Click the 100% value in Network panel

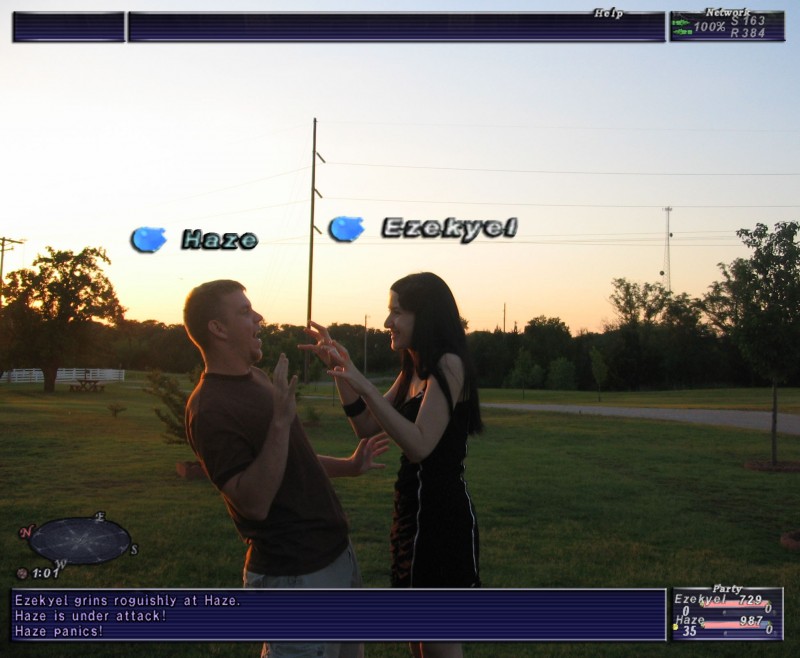709,27
